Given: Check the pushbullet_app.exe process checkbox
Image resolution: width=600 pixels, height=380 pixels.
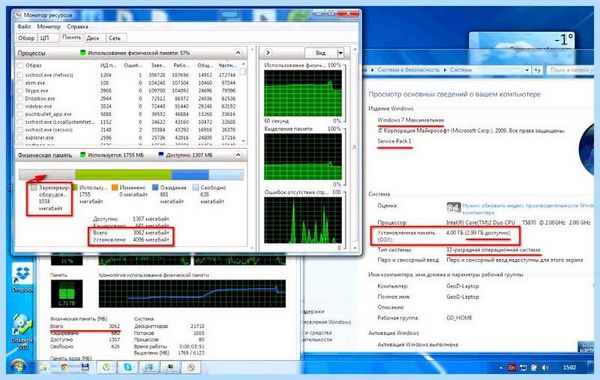Looking at the screenshot, I should [x=20, y=114].
